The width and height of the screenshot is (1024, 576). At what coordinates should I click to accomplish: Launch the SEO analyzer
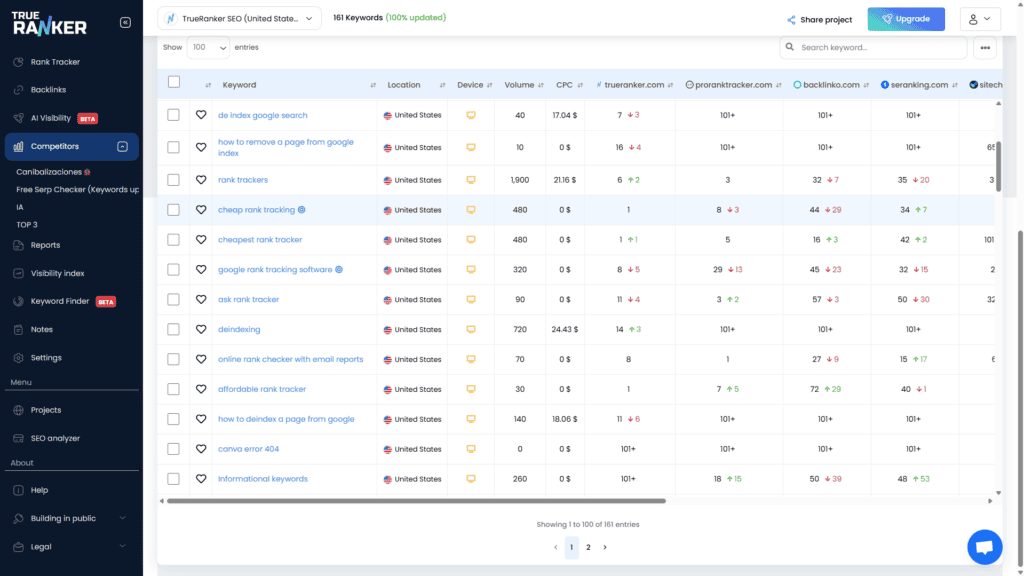pos(58,437)
